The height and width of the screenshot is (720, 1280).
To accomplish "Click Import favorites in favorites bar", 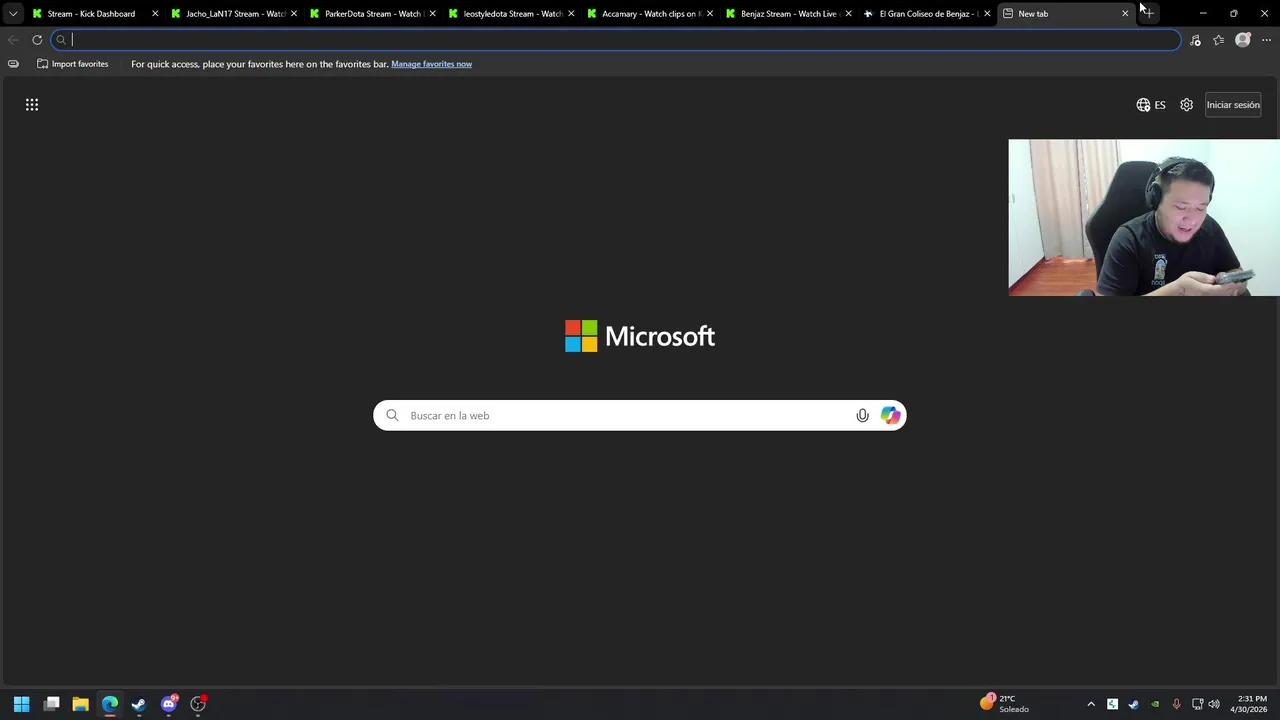I will click(72, 64).
